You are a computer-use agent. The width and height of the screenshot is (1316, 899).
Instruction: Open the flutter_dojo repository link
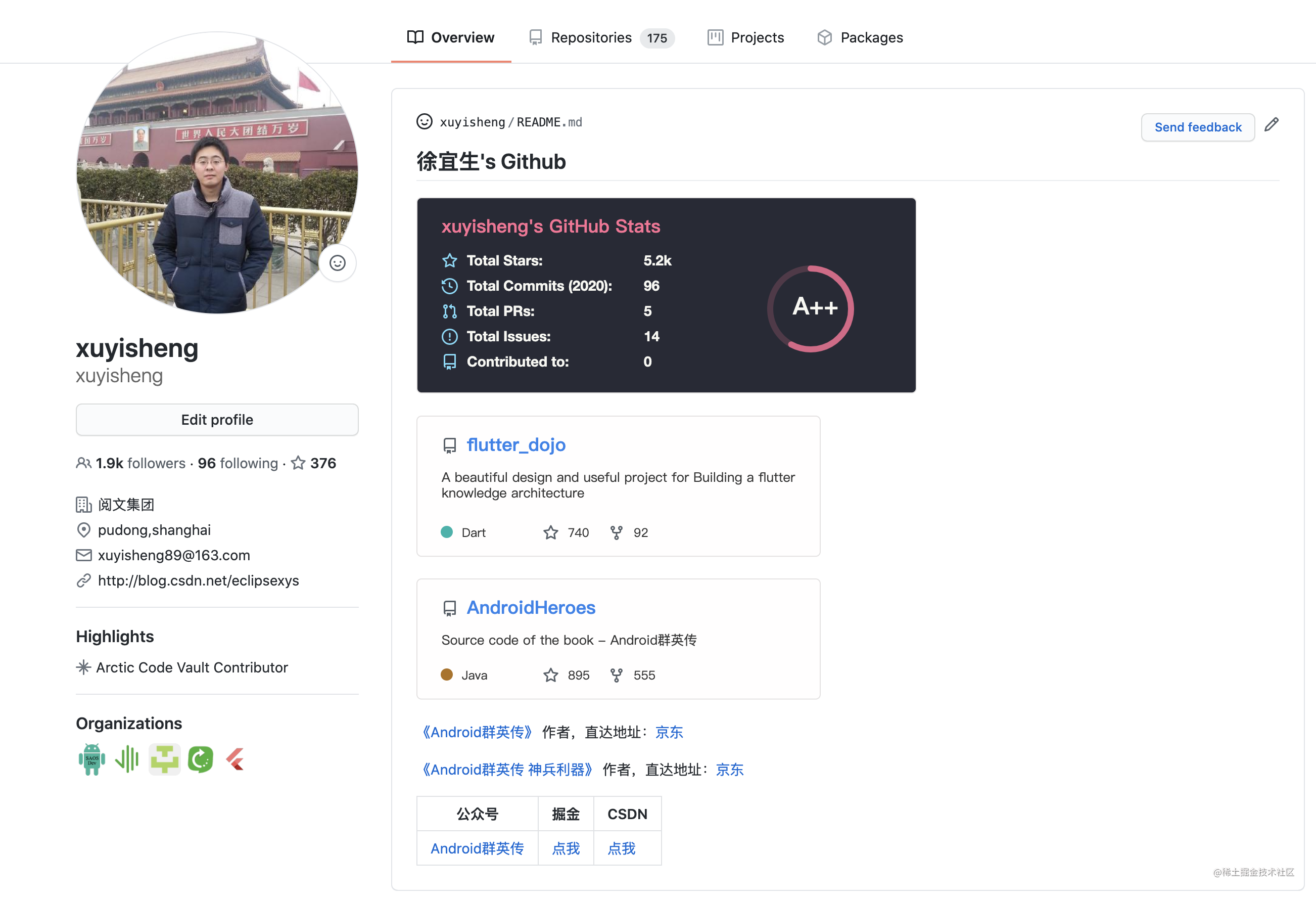point(516,444)
